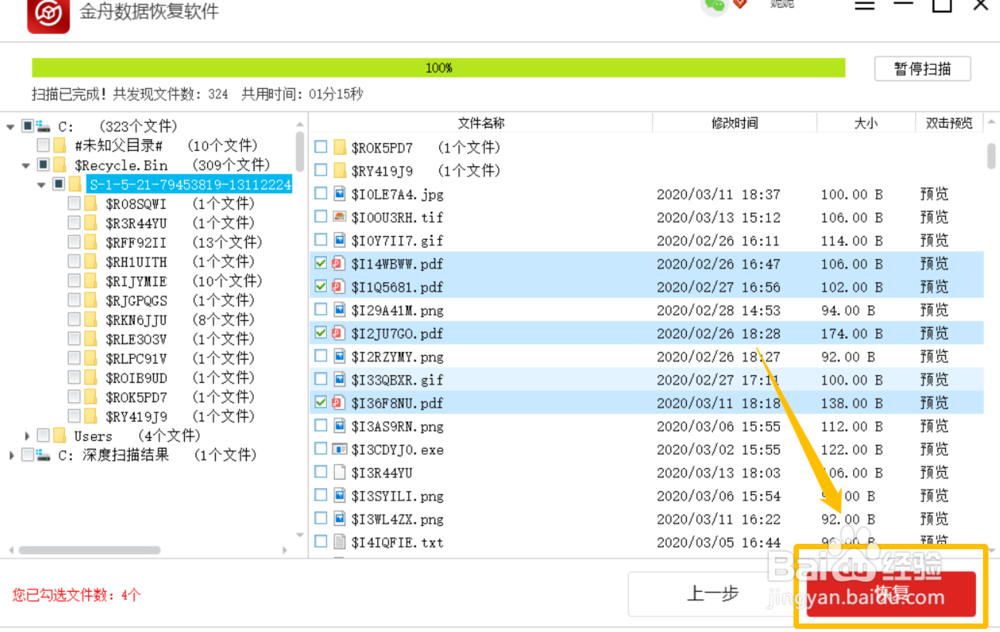Check the $I0LE7A4.jpg checkbox
This screenshot has height=632, width=1000.
321,193
